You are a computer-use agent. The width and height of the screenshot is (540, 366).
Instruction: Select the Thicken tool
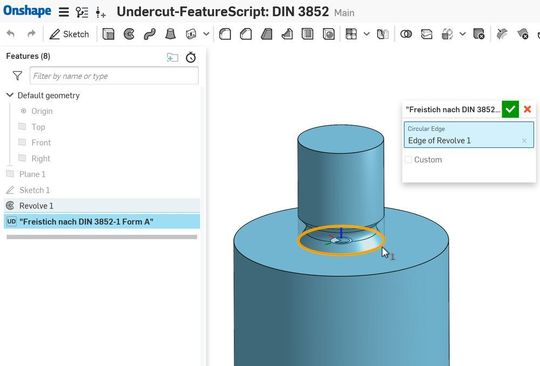(191, 34)
